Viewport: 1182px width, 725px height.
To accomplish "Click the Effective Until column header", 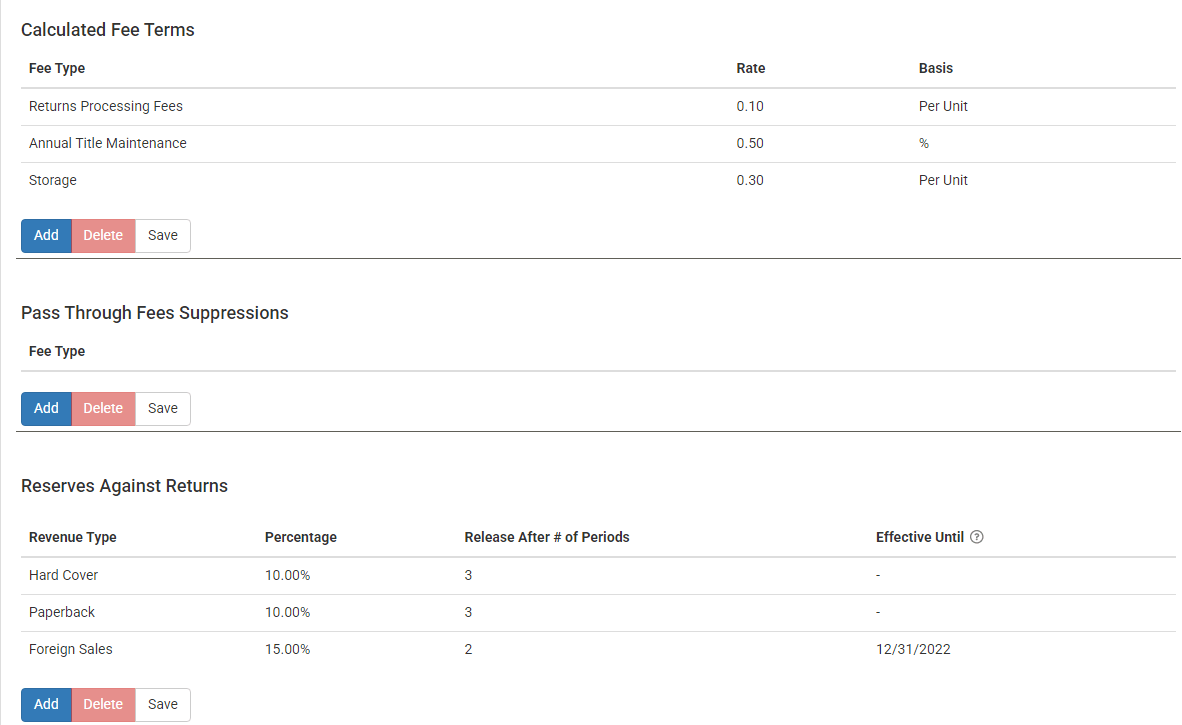I will click(920, 537).
